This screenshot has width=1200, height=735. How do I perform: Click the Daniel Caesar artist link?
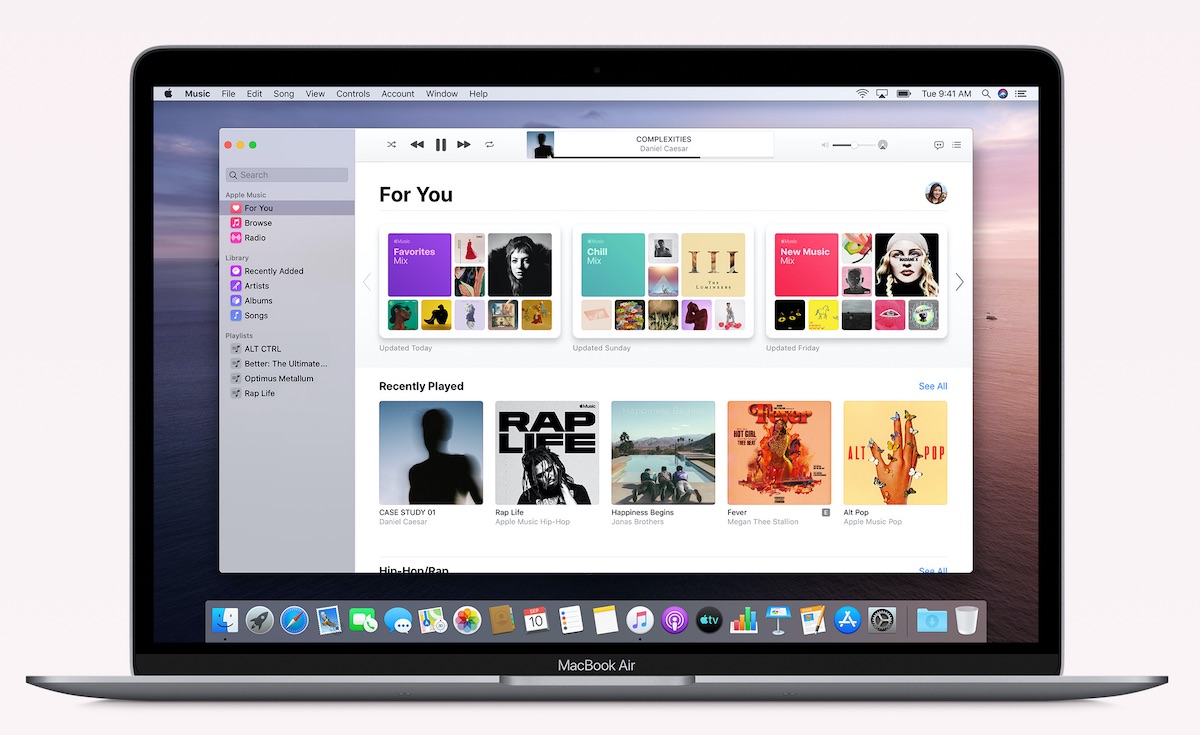pyautogui.click(x=403, y=522)
